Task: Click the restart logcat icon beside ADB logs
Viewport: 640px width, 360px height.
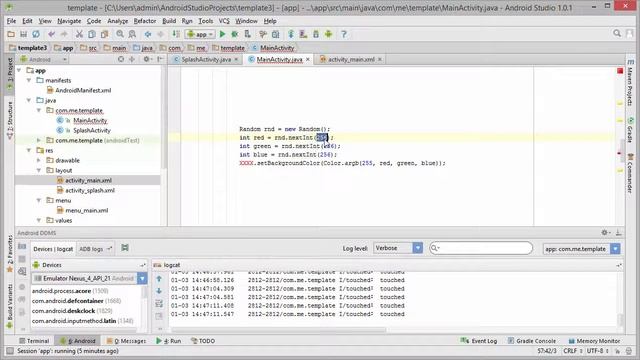Action: click(125, 248)
